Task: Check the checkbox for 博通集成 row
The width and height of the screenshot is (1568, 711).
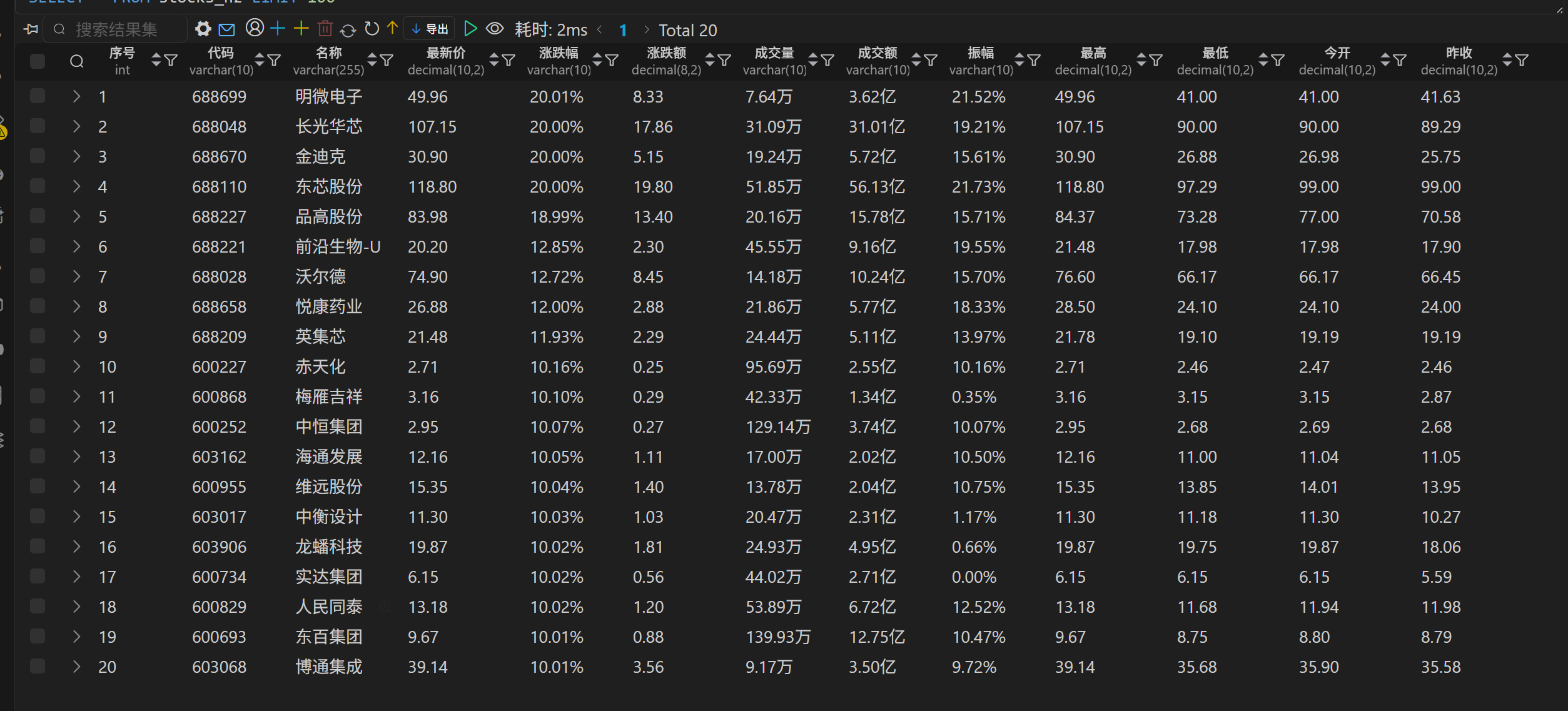Action: click(x=37, y=667)
